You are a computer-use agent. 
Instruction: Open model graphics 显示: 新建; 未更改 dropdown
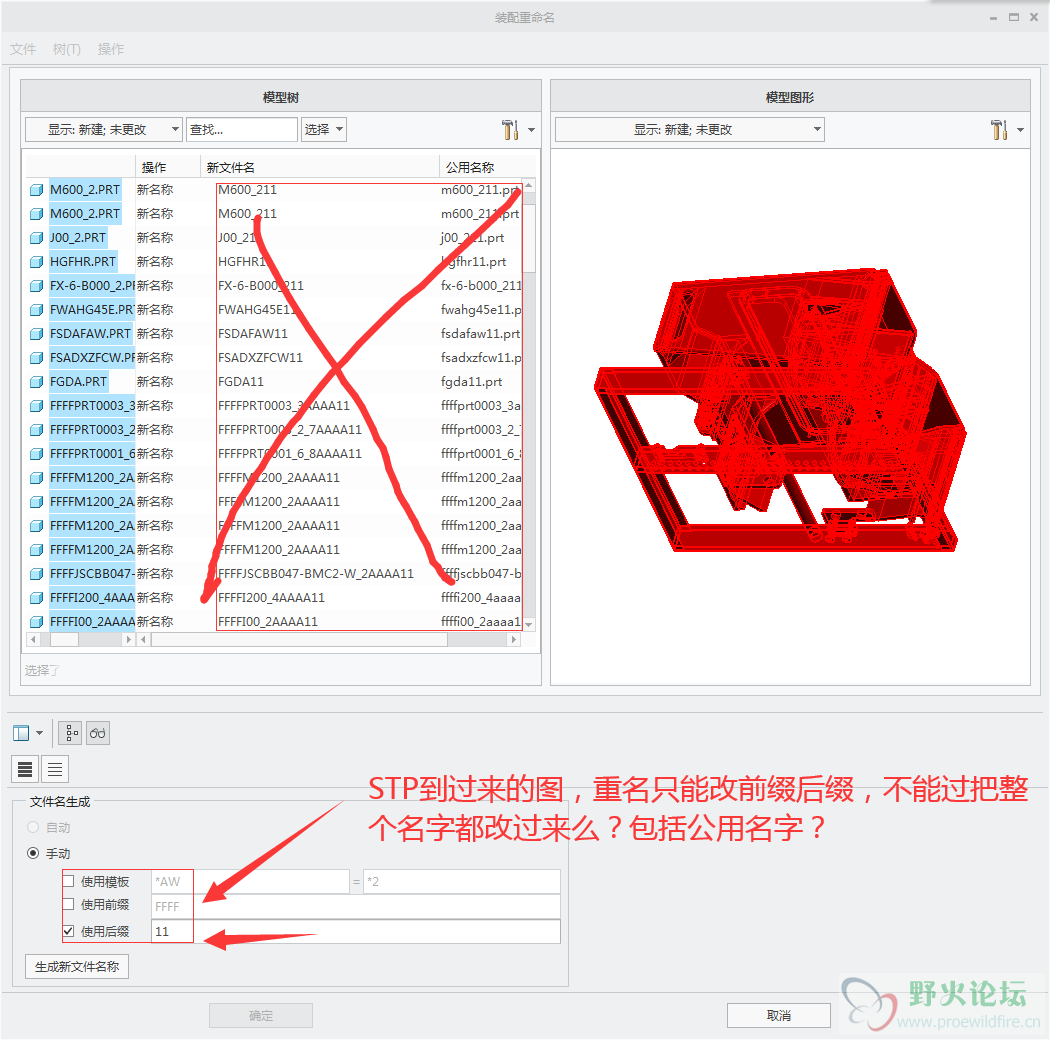coord(690,130)
